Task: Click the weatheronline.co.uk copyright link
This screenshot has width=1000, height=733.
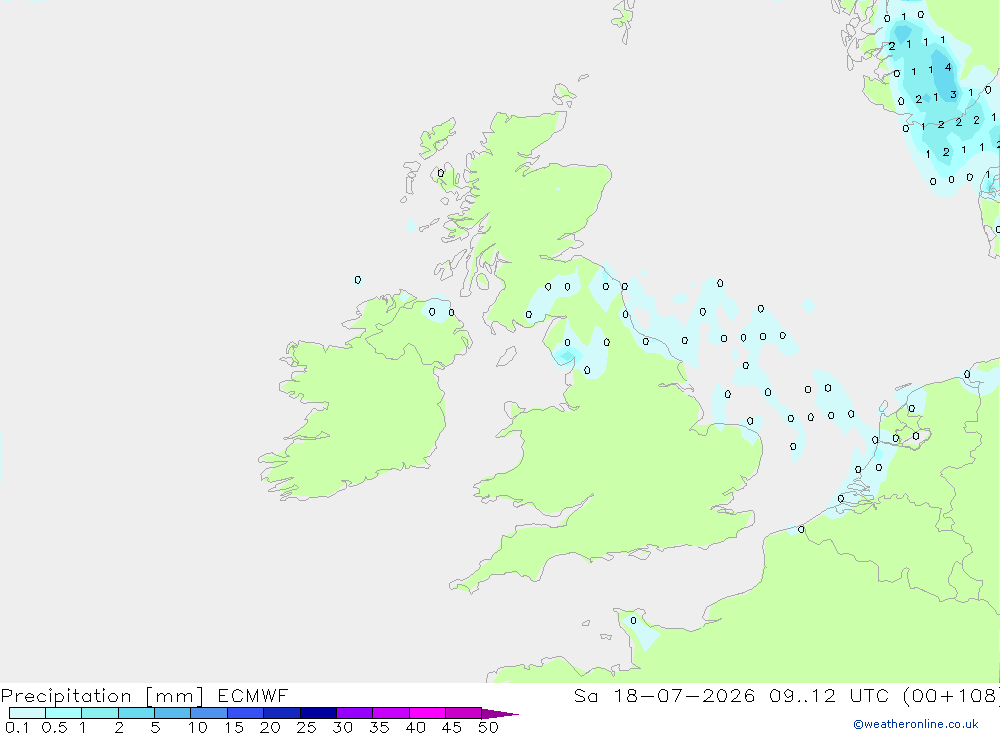Action: click(x=915, y=724)
